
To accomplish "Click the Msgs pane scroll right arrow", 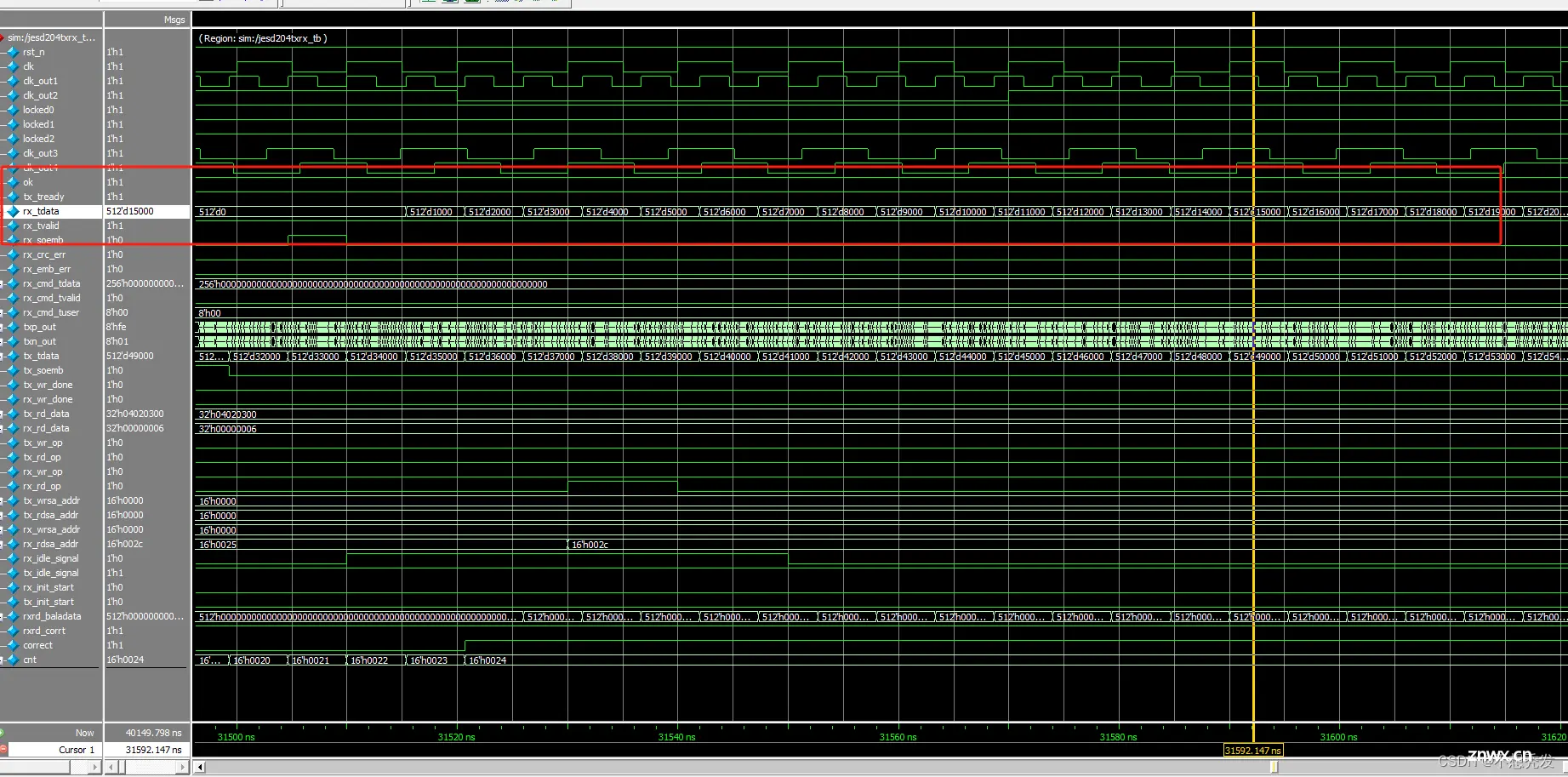I will coord(182,767).
